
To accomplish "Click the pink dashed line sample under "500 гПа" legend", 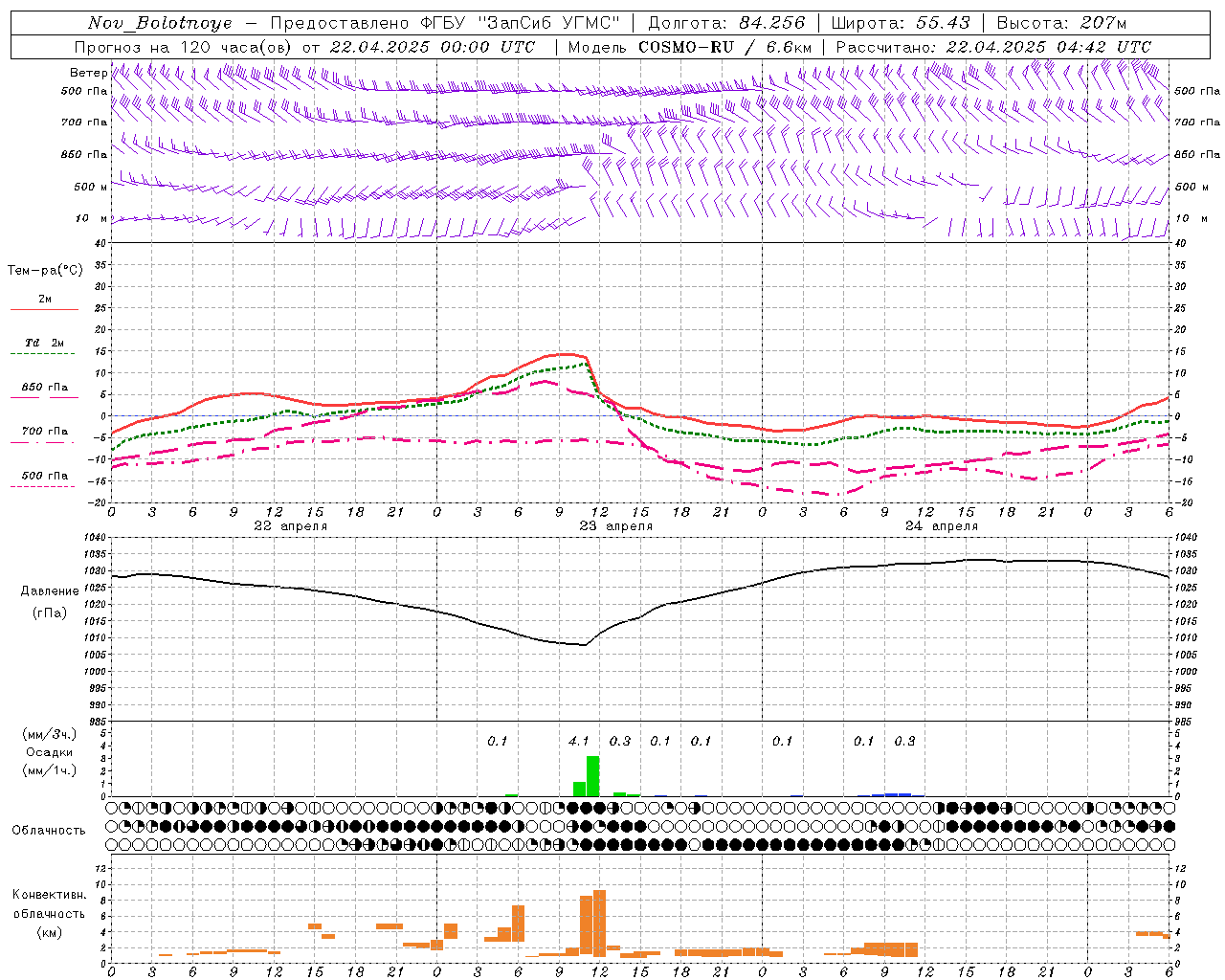I will tap(44, 486).
